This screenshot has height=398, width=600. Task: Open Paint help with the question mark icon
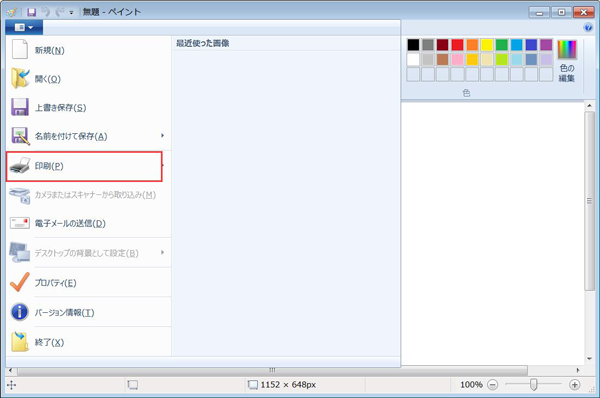tap(588, 27)
